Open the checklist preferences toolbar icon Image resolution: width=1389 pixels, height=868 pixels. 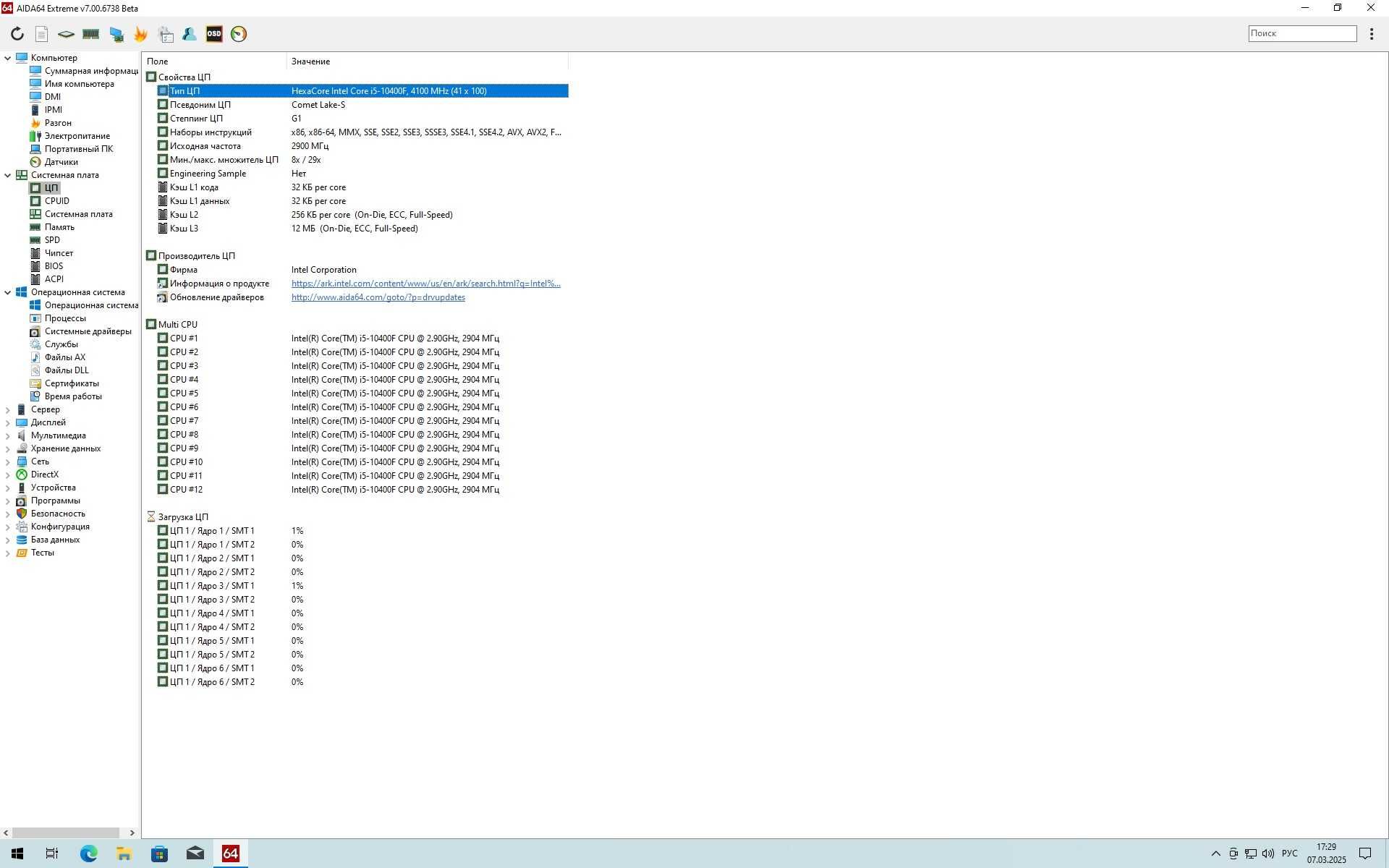(x=166, y=34)
